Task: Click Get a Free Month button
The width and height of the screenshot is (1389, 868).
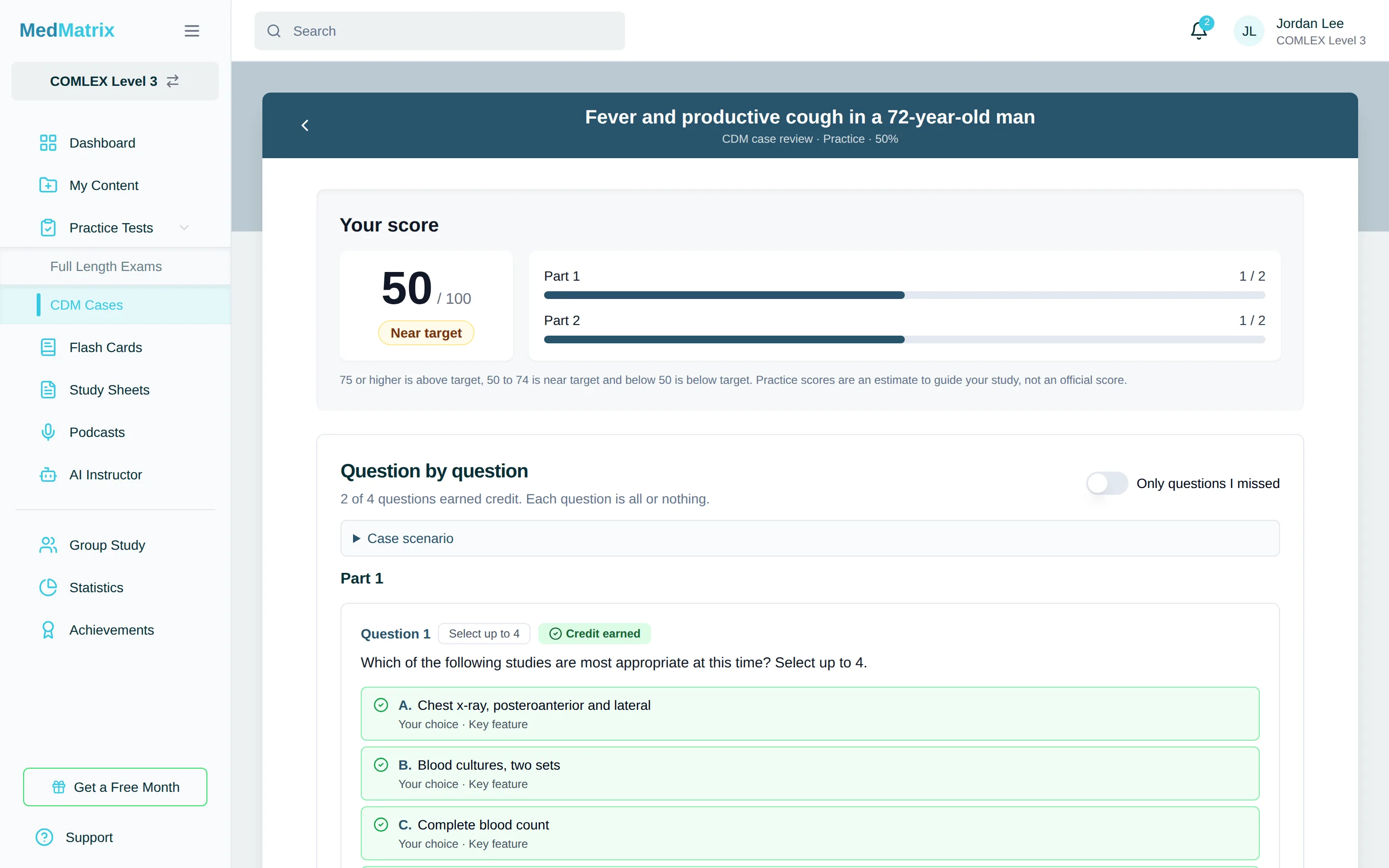Action: [x=115, y=787]
